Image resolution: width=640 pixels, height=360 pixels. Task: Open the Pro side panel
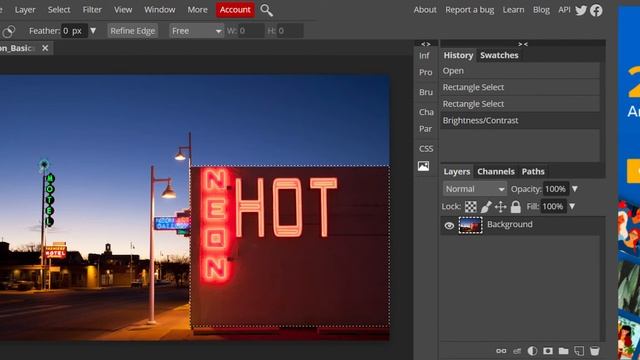425,73
